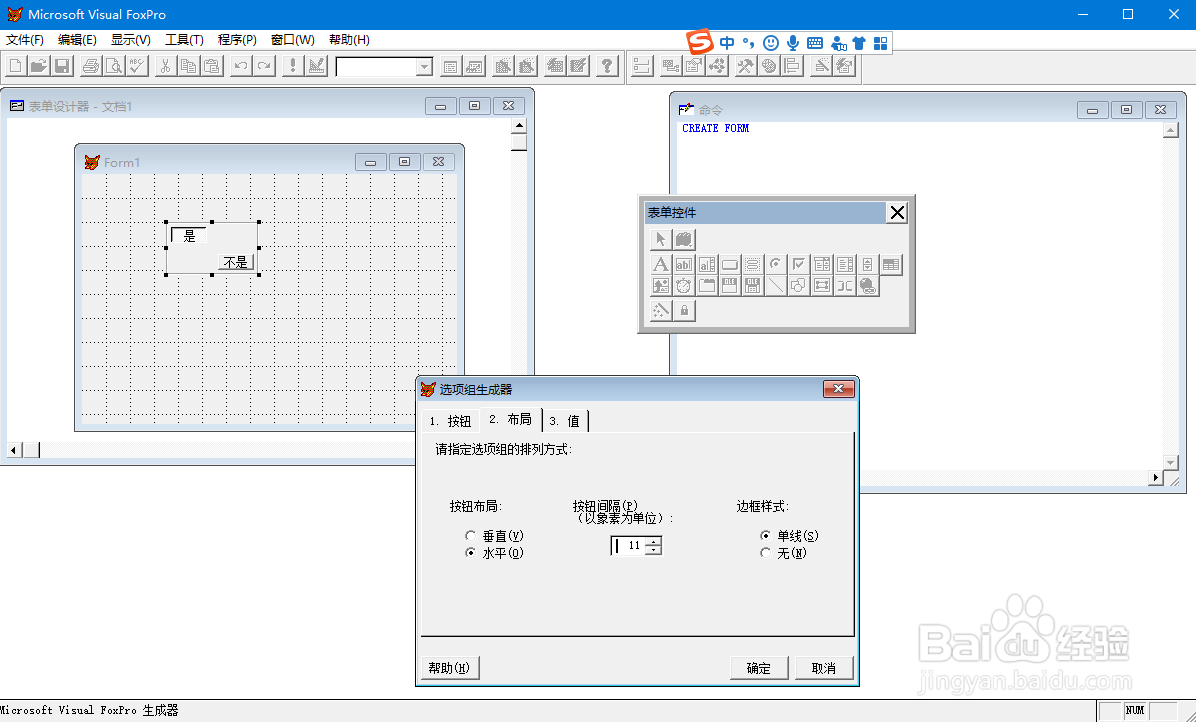
Task: Select the Spinner control tool
Action: [867, 265]
